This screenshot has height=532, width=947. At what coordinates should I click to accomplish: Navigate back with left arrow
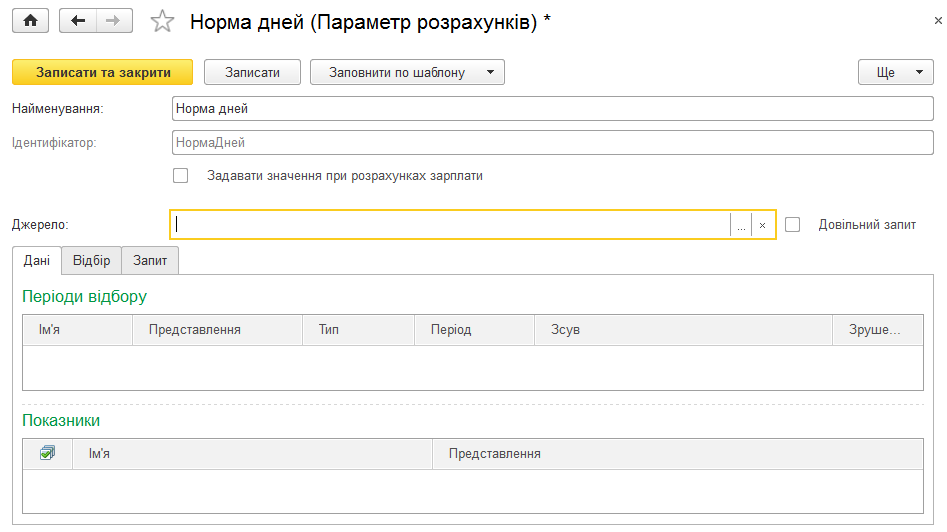click(78, 21)
